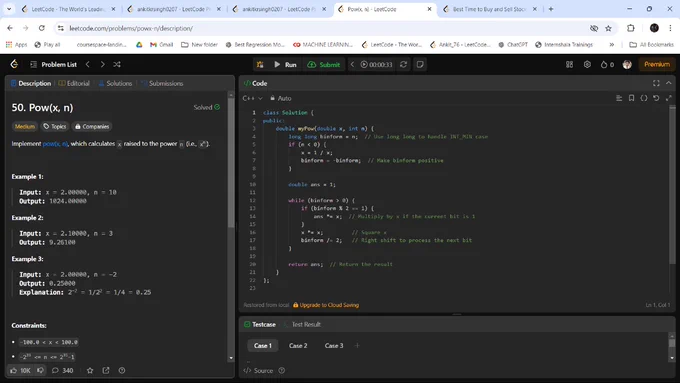The width and height of the screenshot is (680, 383).
Task: Bookmark this page star icon
Action: [608, 28]
